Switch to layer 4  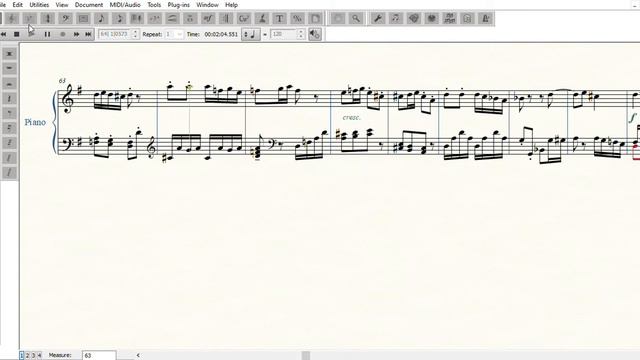40,356
